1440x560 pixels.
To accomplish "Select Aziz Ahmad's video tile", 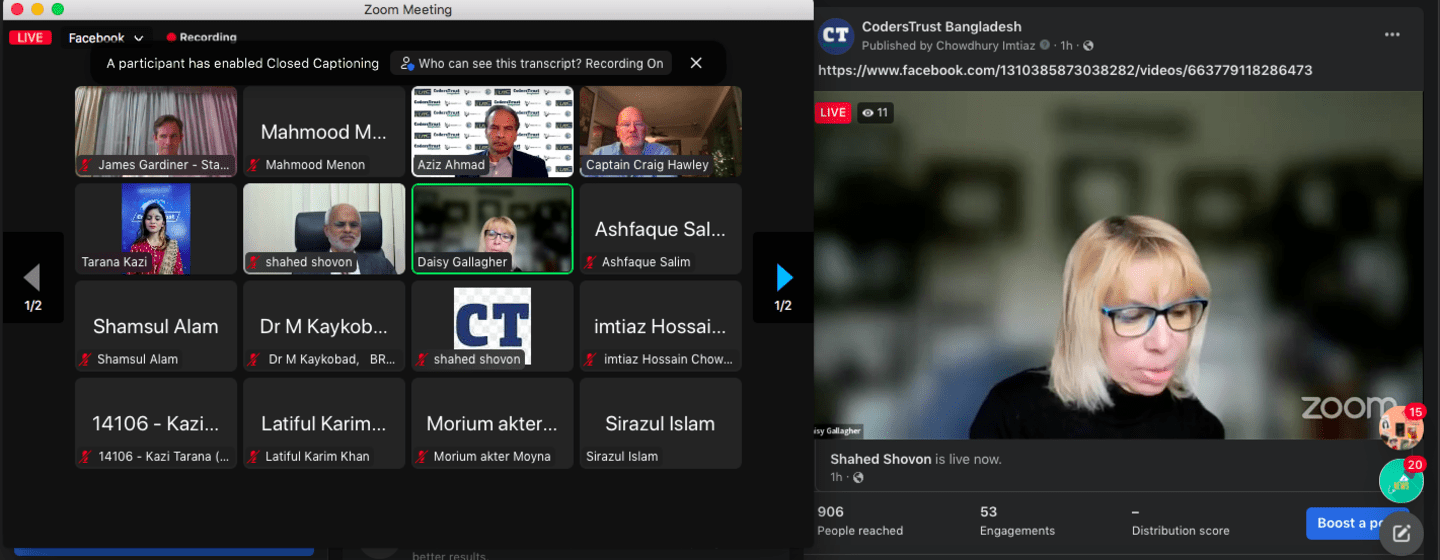I will coord(493,131).
